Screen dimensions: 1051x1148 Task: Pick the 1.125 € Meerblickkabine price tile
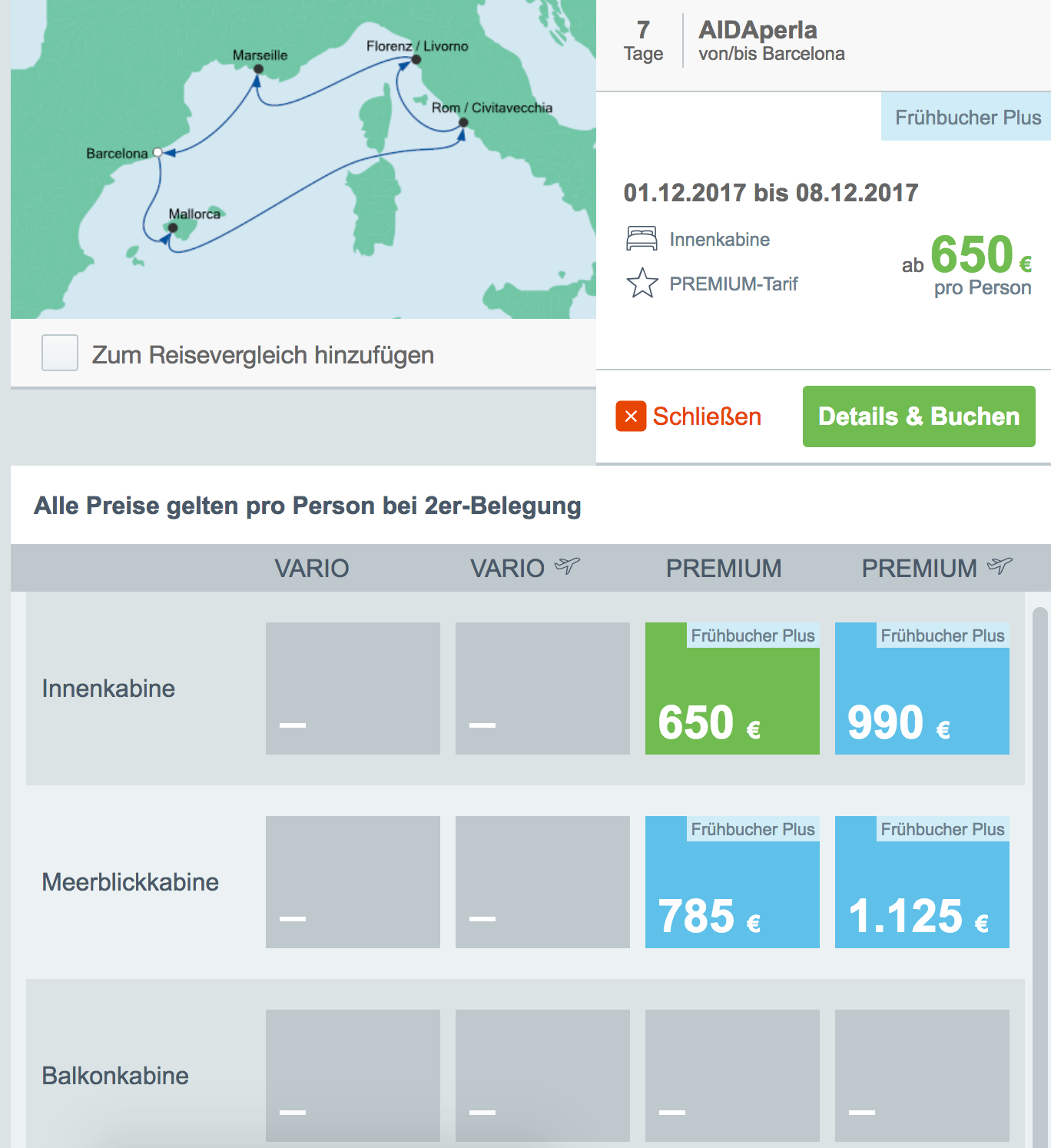[922, 882]
